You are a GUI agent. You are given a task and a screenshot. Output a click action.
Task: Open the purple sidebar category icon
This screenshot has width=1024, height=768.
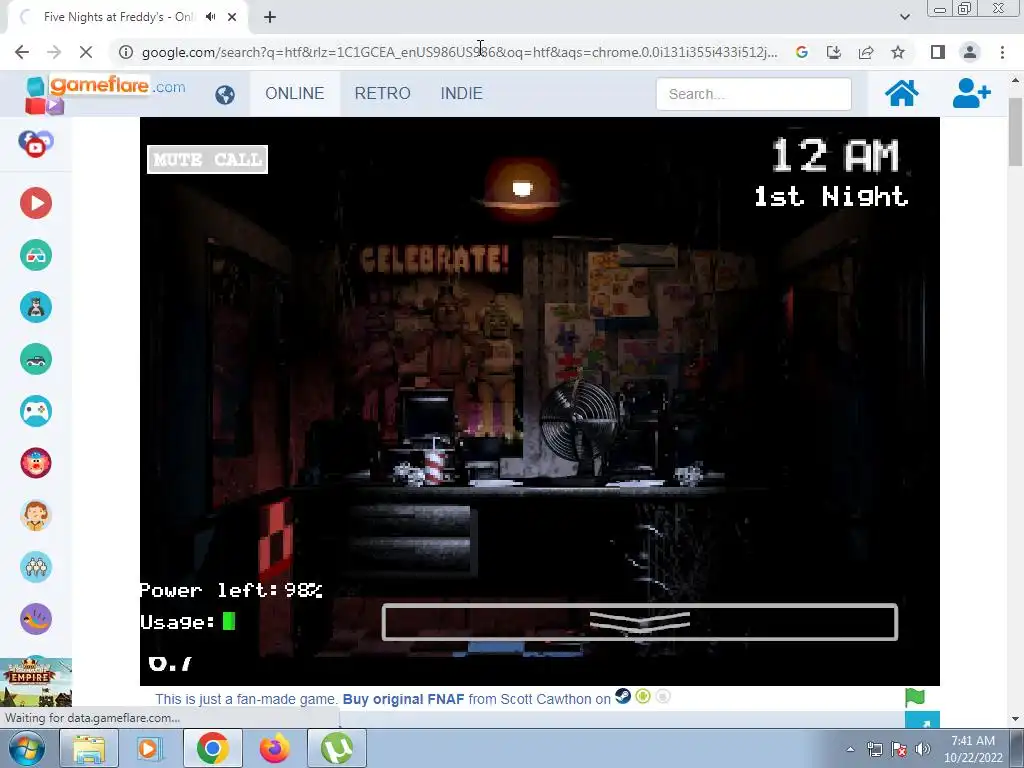[x=36, y=619]
